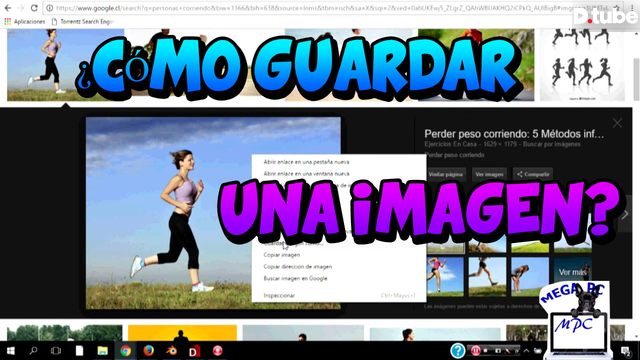The image size is (640, 360).
Task: Open the white document app in taskbar
Action: coord(79,351)
